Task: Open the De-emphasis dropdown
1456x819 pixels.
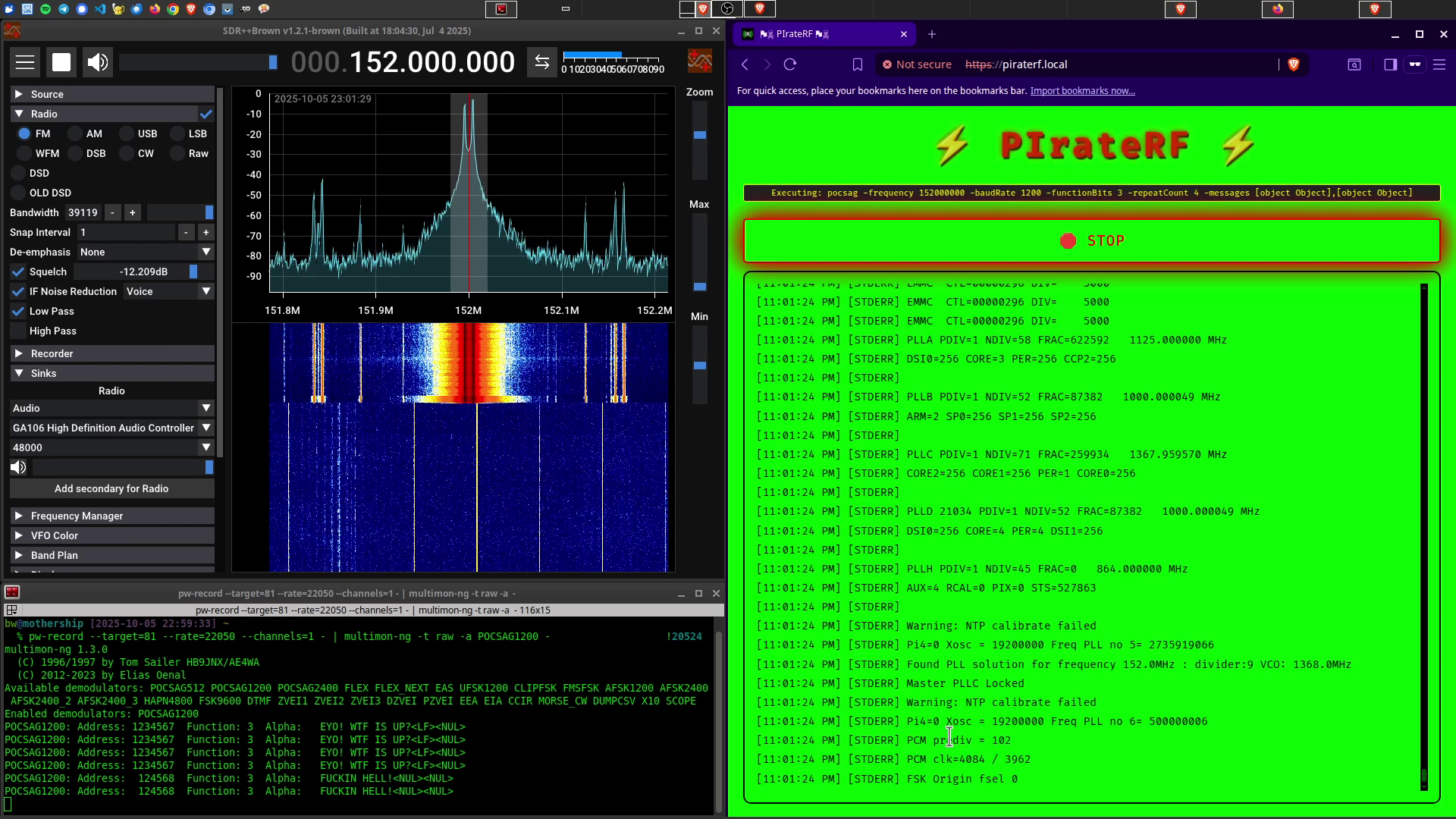Action: click(x=143, y=252)
